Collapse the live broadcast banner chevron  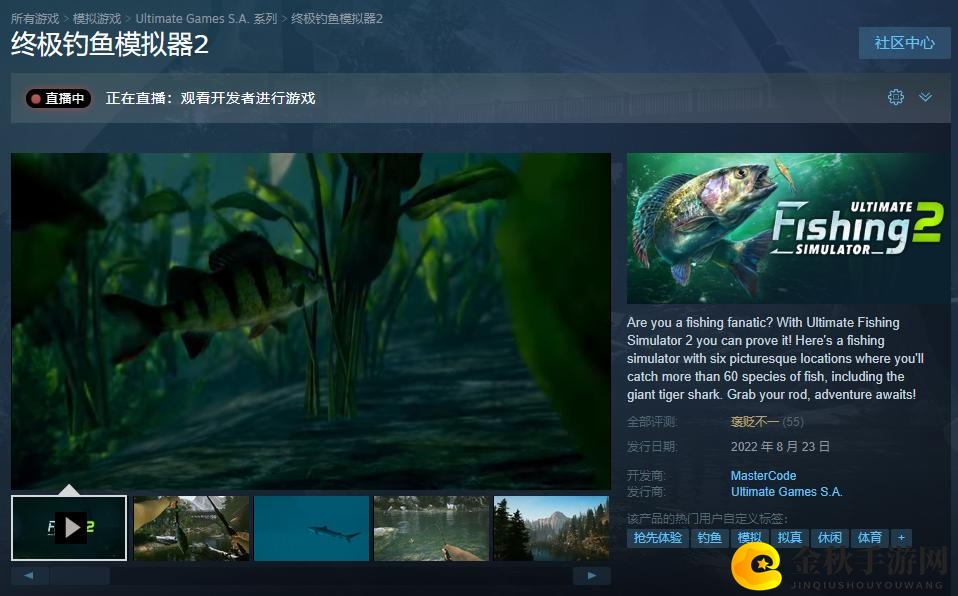(925, 97)
